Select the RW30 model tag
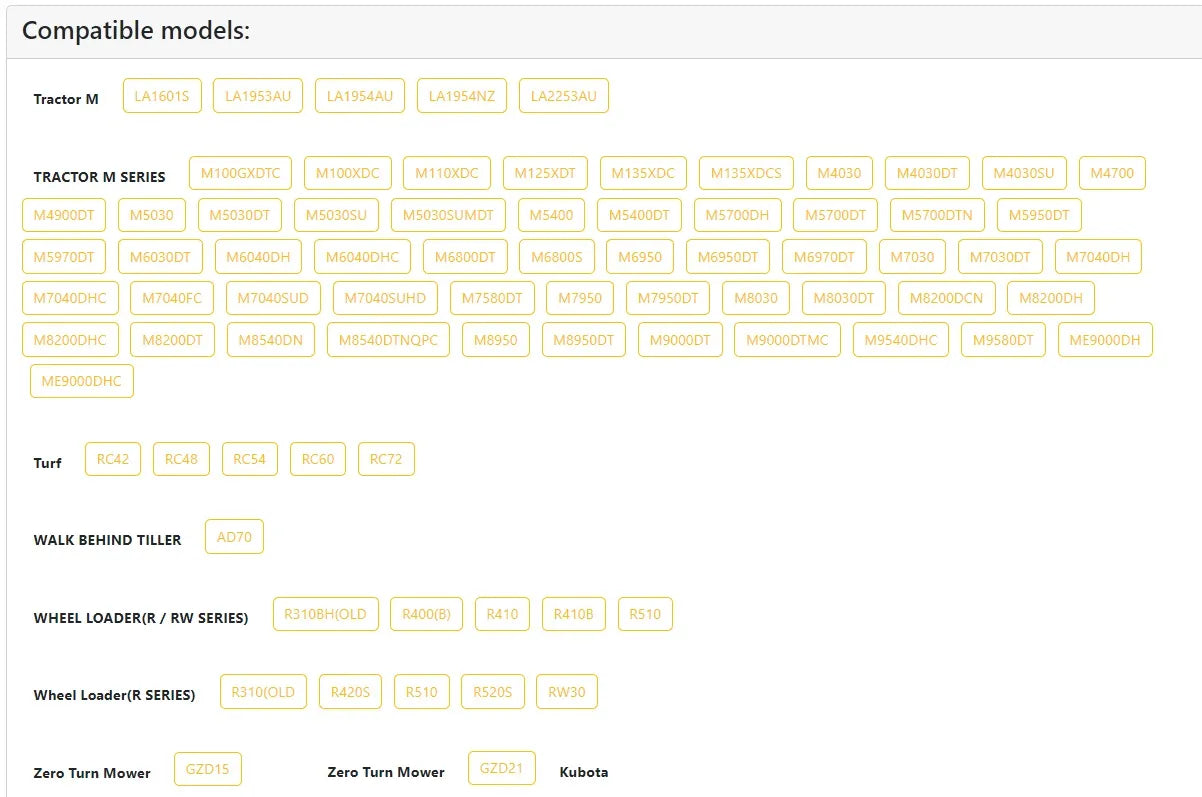 coord(567,692)
